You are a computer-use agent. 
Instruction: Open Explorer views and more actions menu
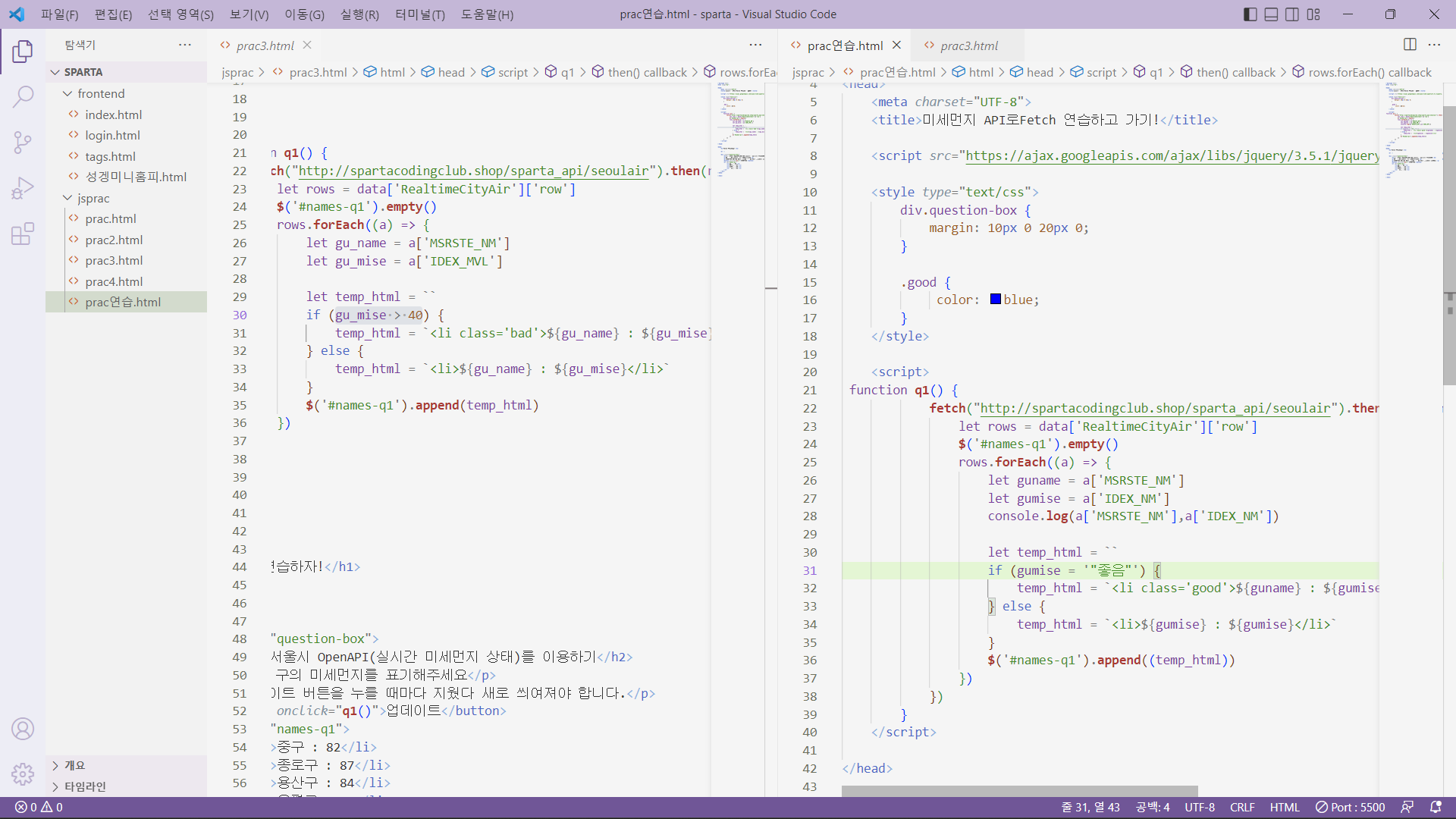(185, 45)
